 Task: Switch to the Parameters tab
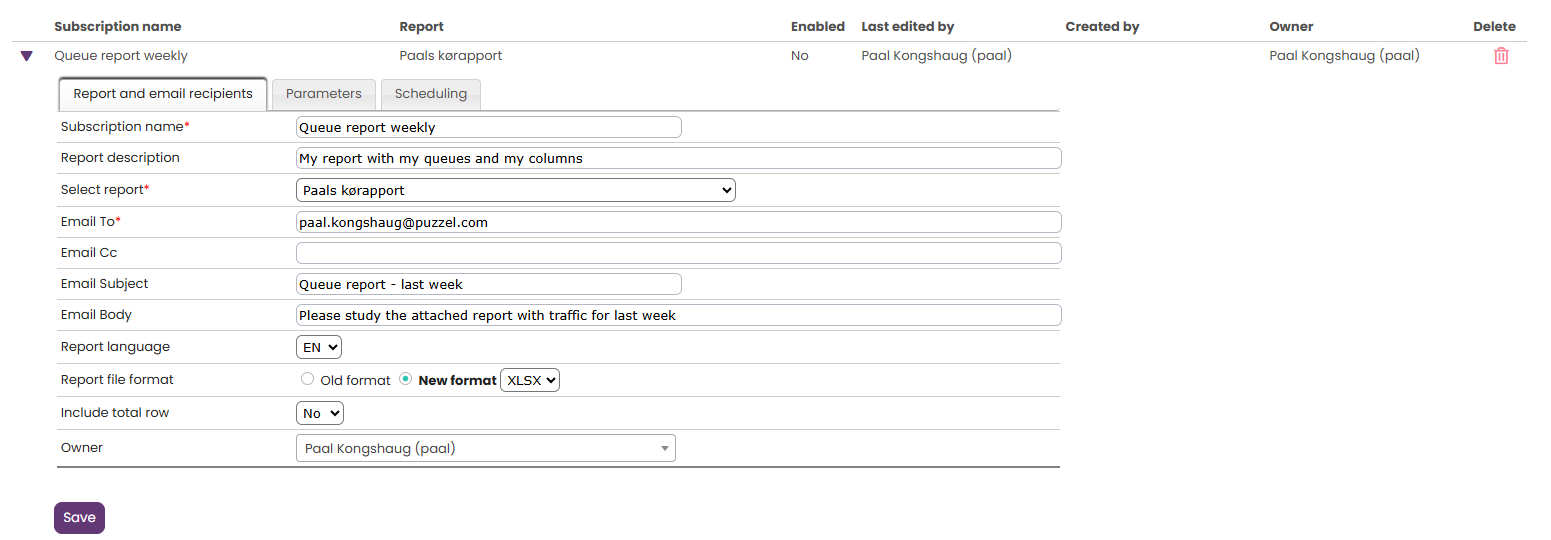coord(324,94)
